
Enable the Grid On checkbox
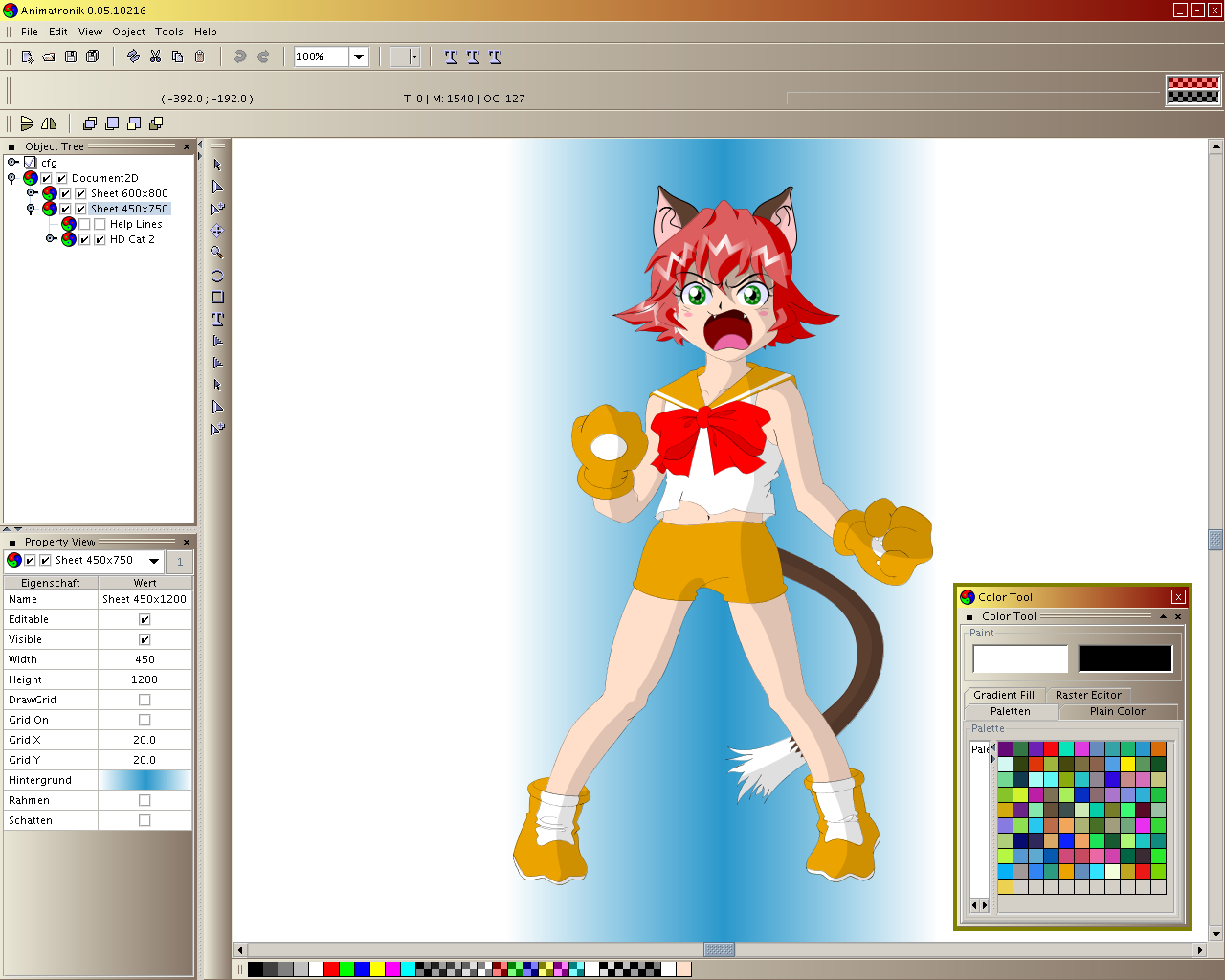point(145,720)
